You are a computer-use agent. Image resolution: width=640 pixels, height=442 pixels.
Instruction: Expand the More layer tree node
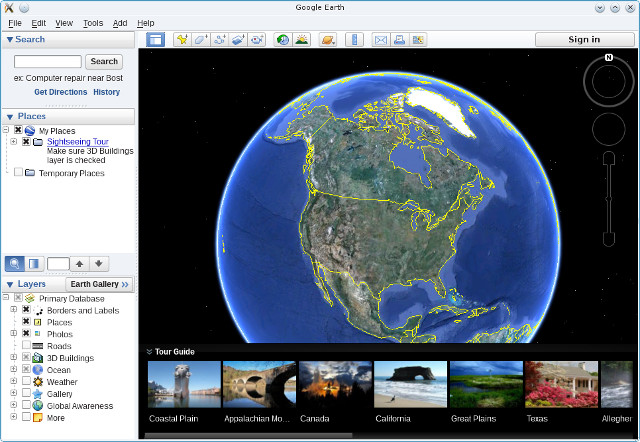pos(13,417)
